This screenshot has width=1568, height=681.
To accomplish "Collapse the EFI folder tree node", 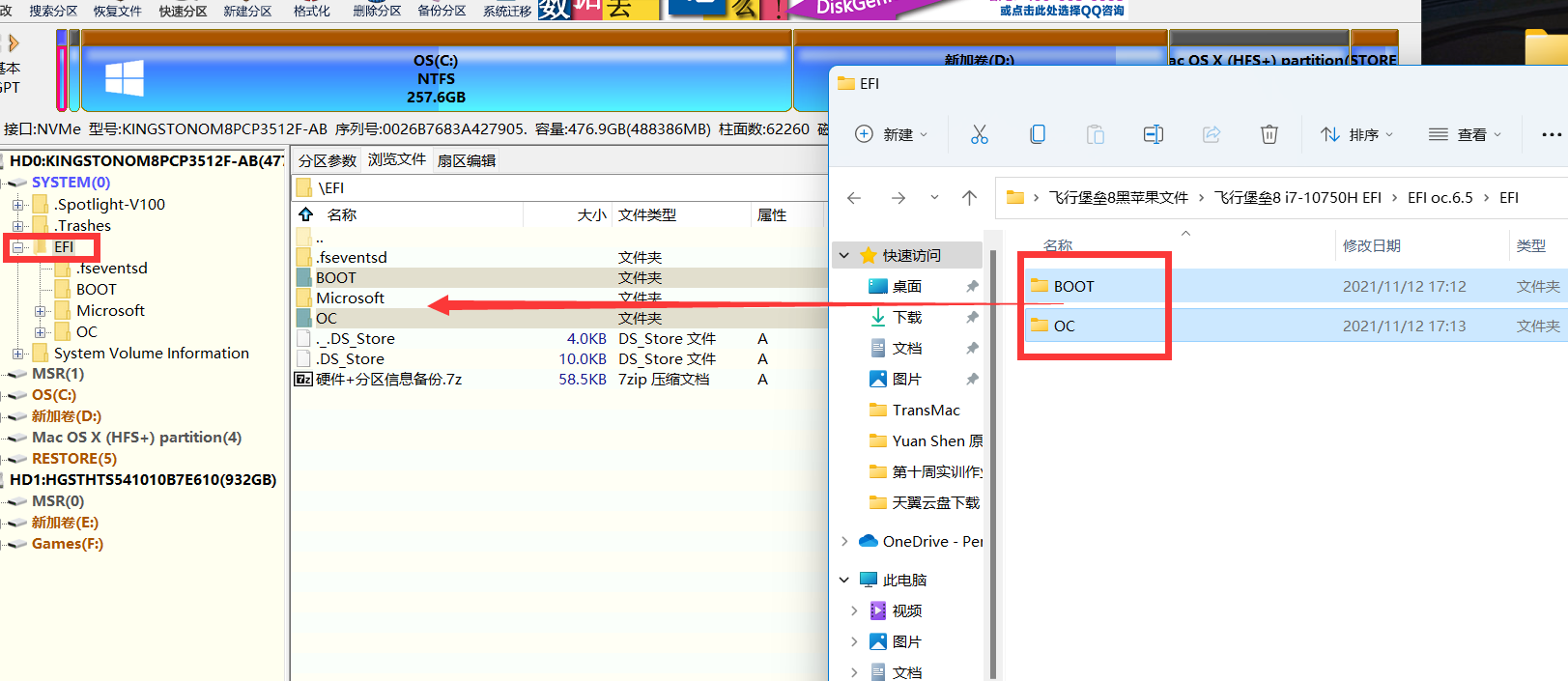I will [18, 247].
